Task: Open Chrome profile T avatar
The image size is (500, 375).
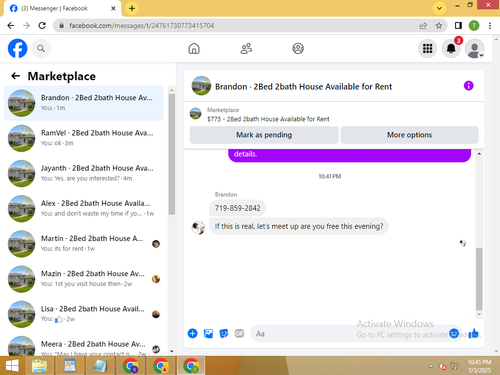Action: pos(474,26)
